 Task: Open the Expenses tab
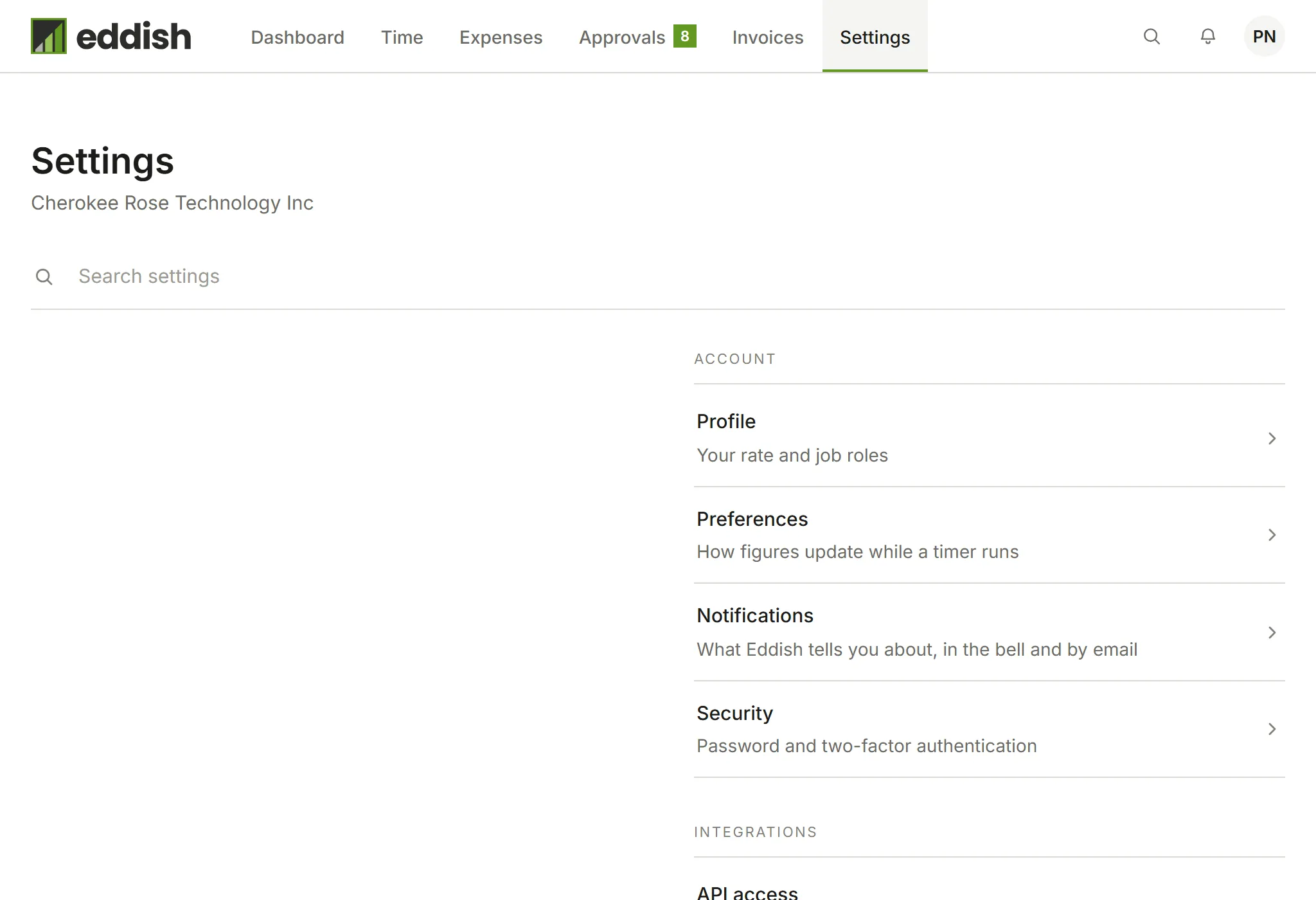[501, 37]
